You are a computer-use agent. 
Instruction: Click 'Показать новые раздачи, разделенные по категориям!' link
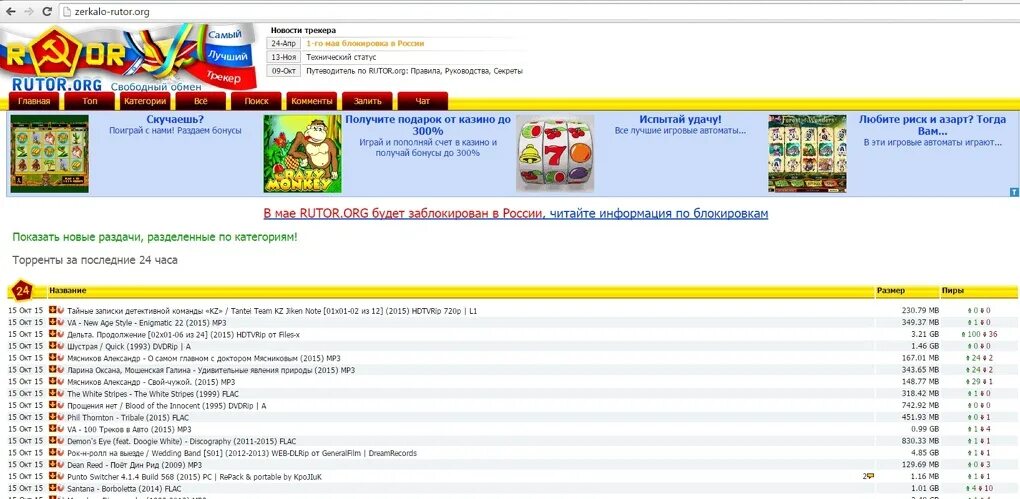coord(155,237)
